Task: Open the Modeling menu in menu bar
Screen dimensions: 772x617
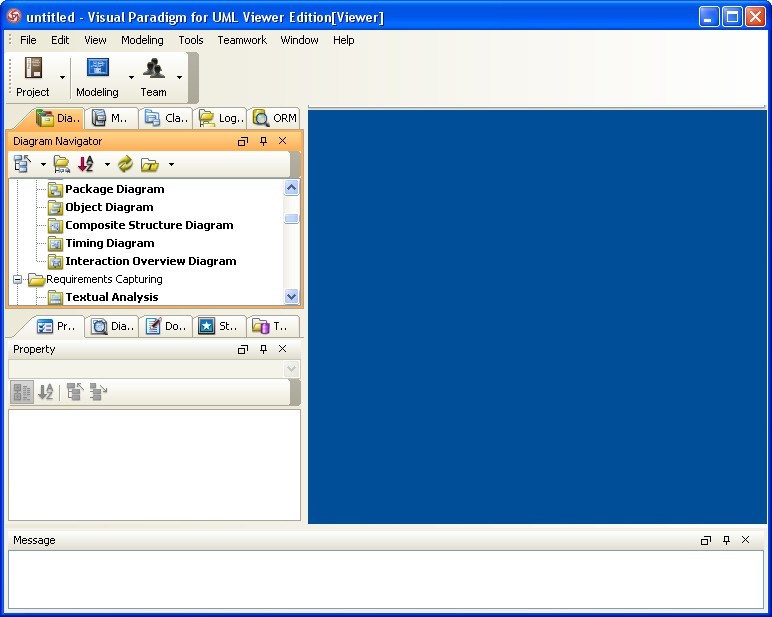Action: [142, 40]
